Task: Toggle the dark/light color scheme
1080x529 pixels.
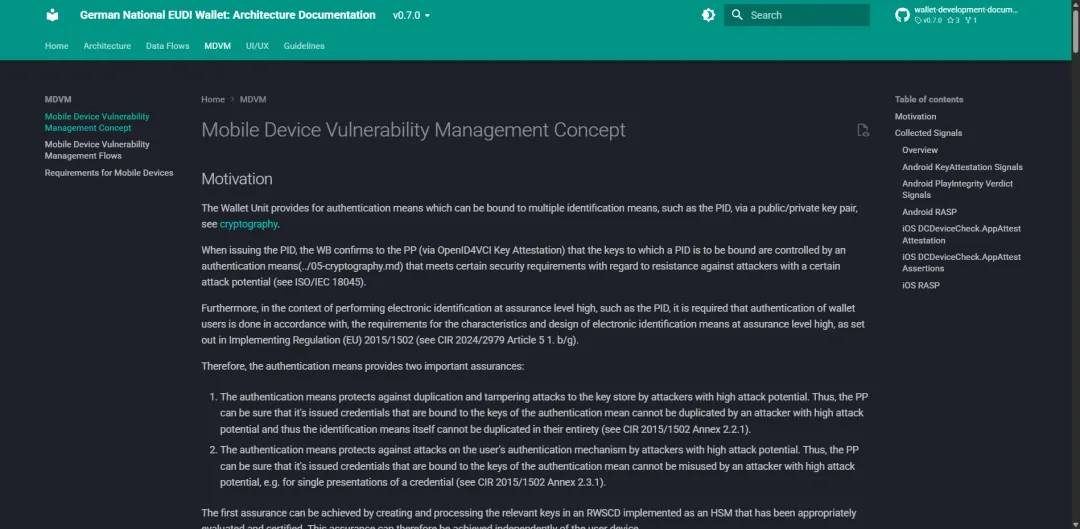Action: coord(708,15)
